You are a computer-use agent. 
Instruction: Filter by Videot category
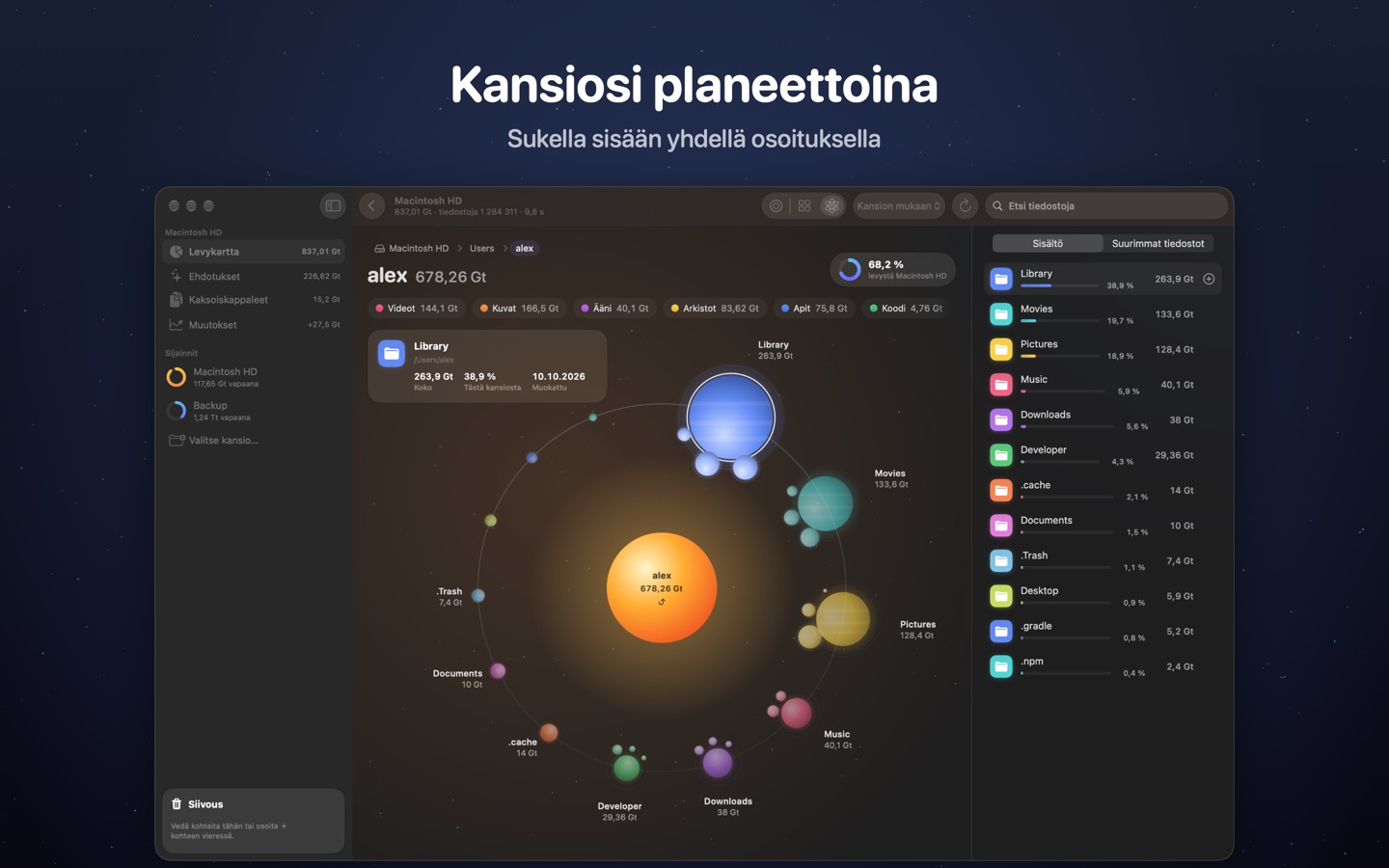(417, 309)
